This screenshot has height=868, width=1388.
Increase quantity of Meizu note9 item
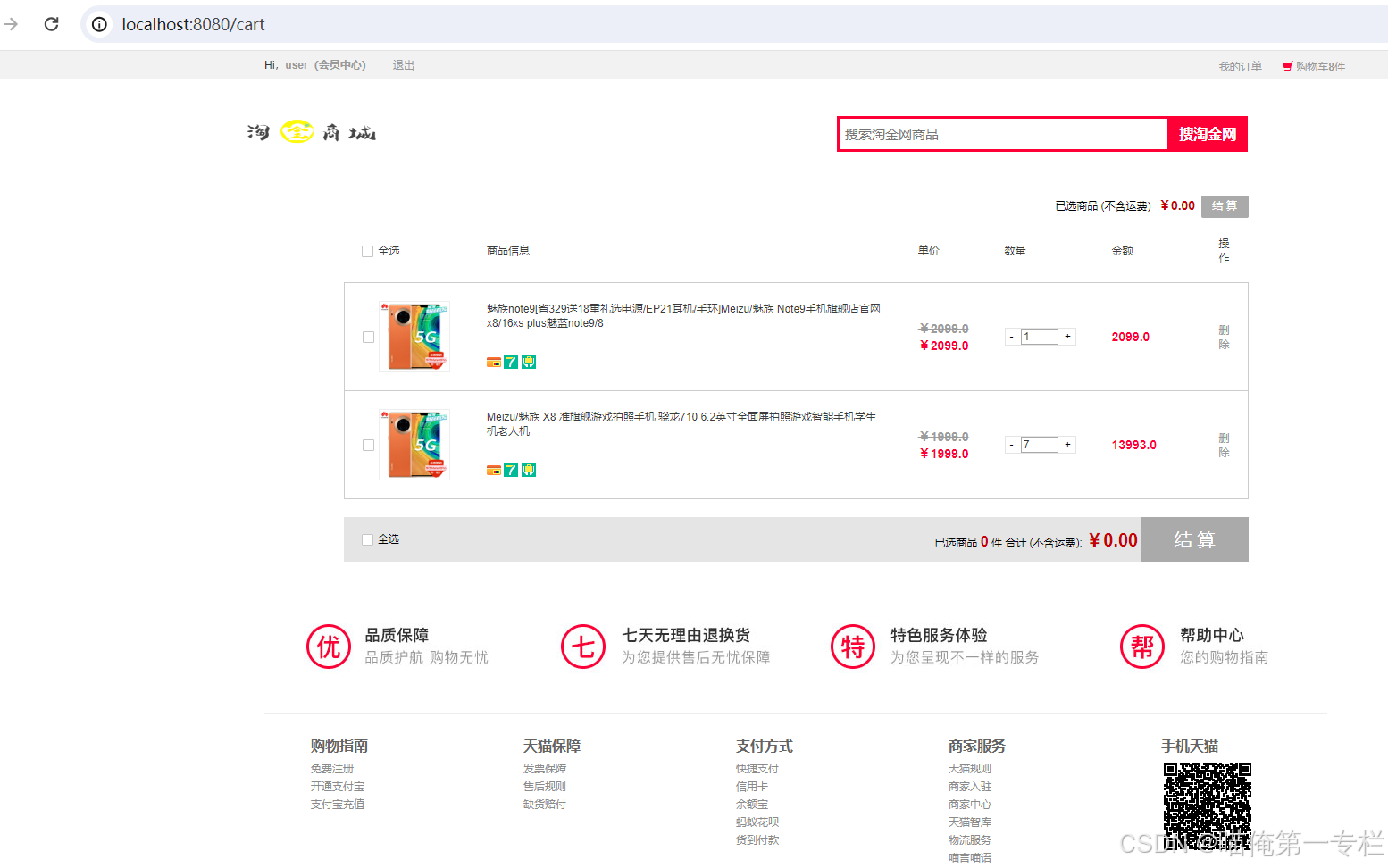pyautogui.click(x=1067, y=337)
